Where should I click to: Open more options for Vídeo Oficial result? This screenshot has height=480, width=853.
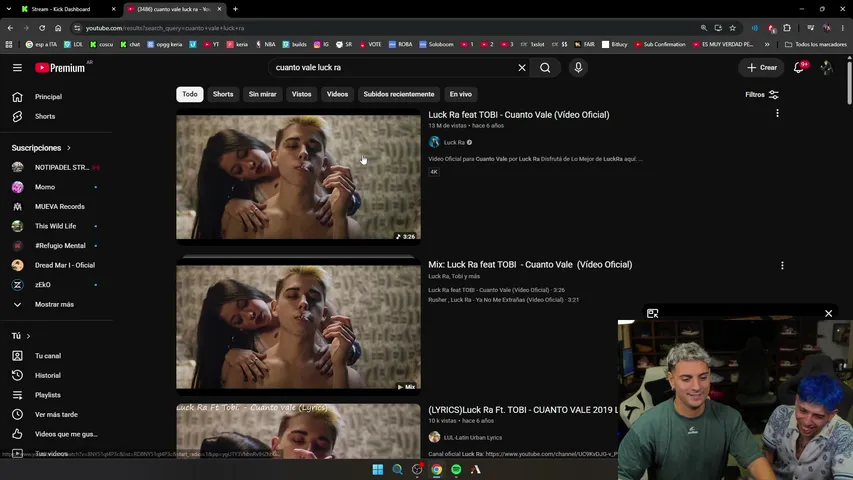tap(777, 113)
